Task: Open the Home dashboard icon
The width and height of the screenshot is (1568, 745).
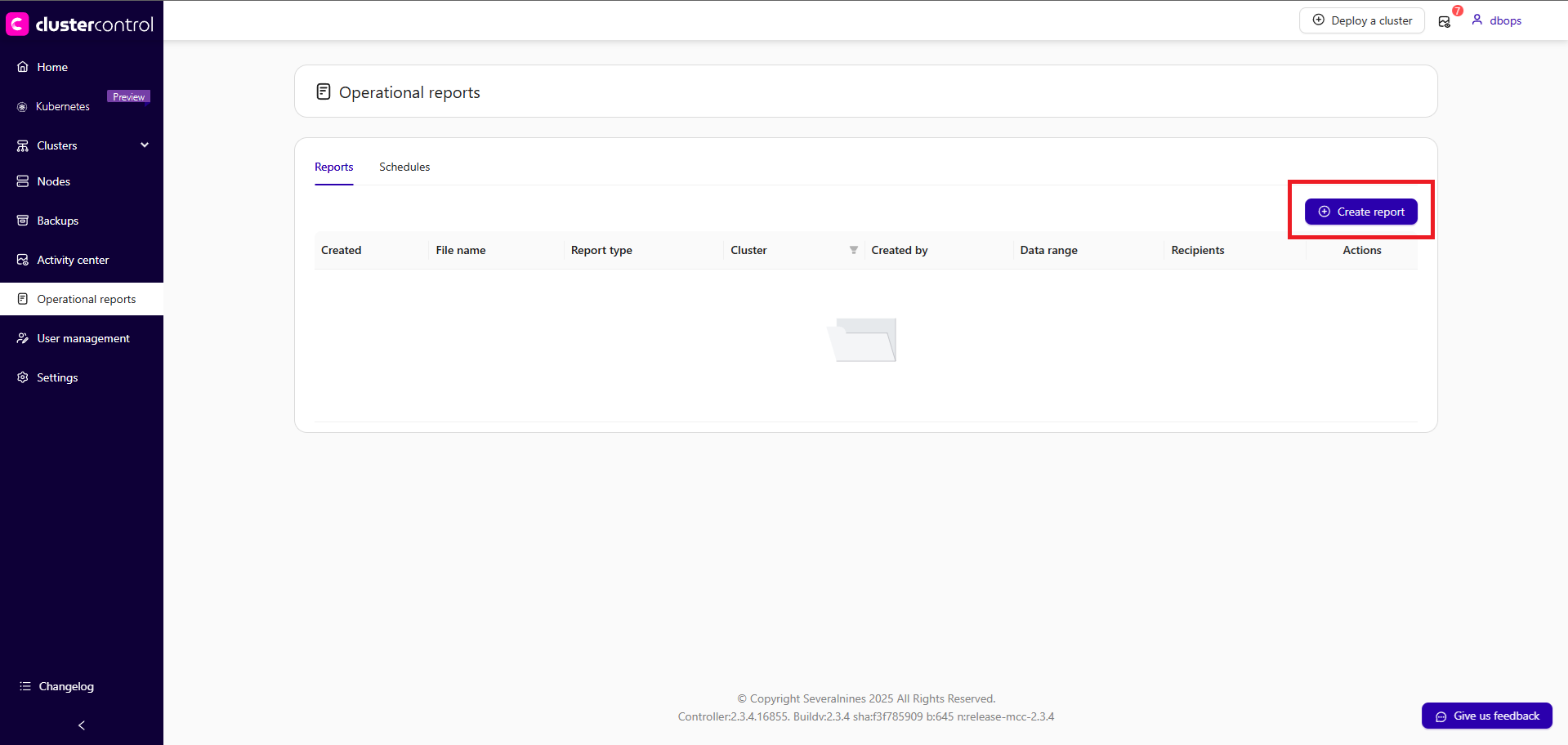Action: click(22, 67)
